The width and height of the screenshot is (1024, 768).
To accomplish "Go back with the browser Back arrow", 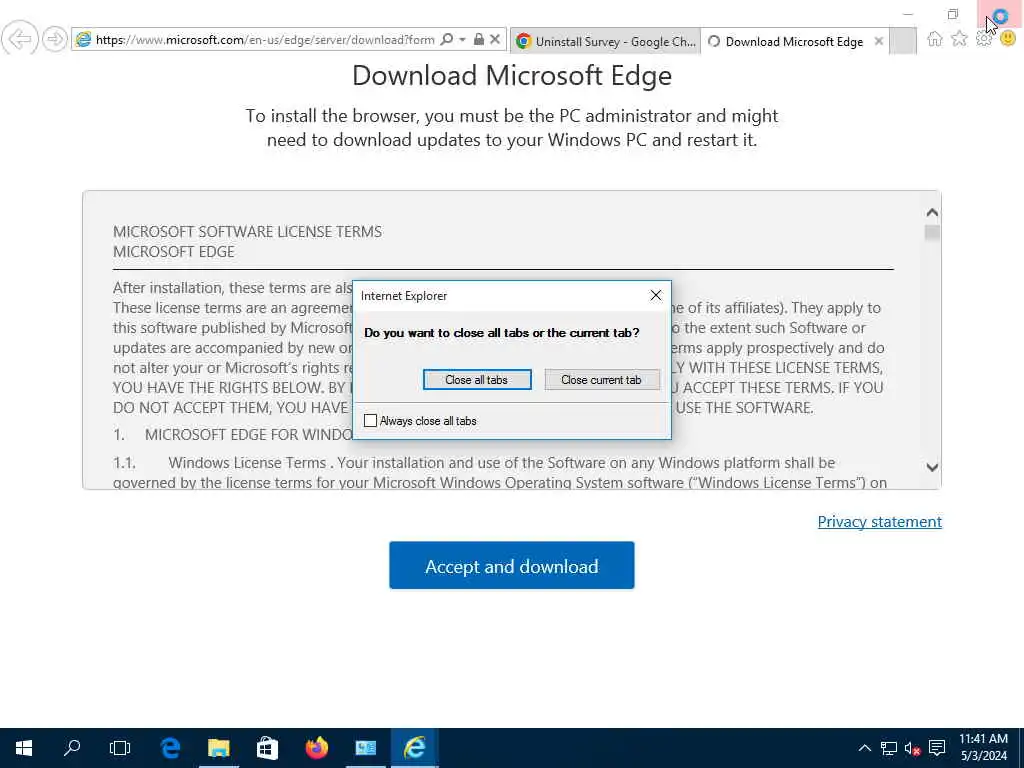I will click(x=20, y=39).
